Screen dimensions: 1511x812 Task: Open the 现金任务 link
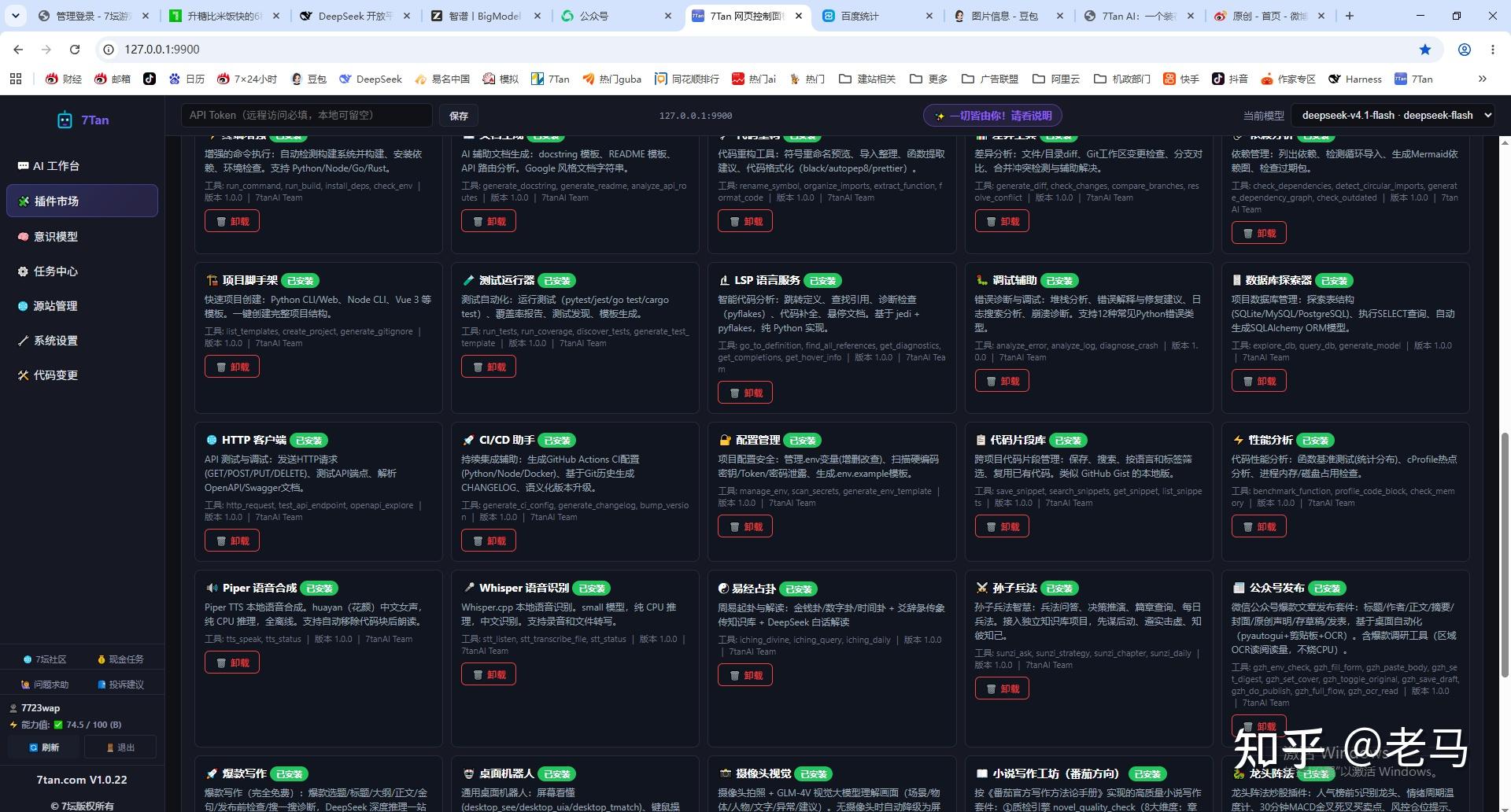point(120,659)
